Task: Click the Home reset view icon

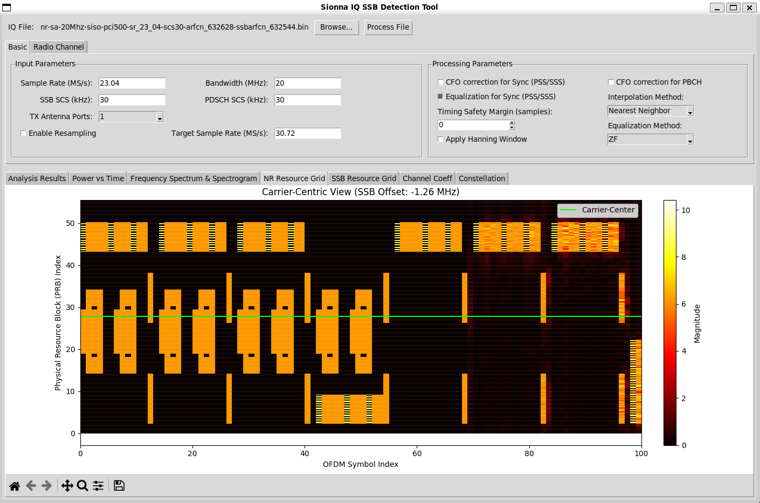Action: (14, 486)
